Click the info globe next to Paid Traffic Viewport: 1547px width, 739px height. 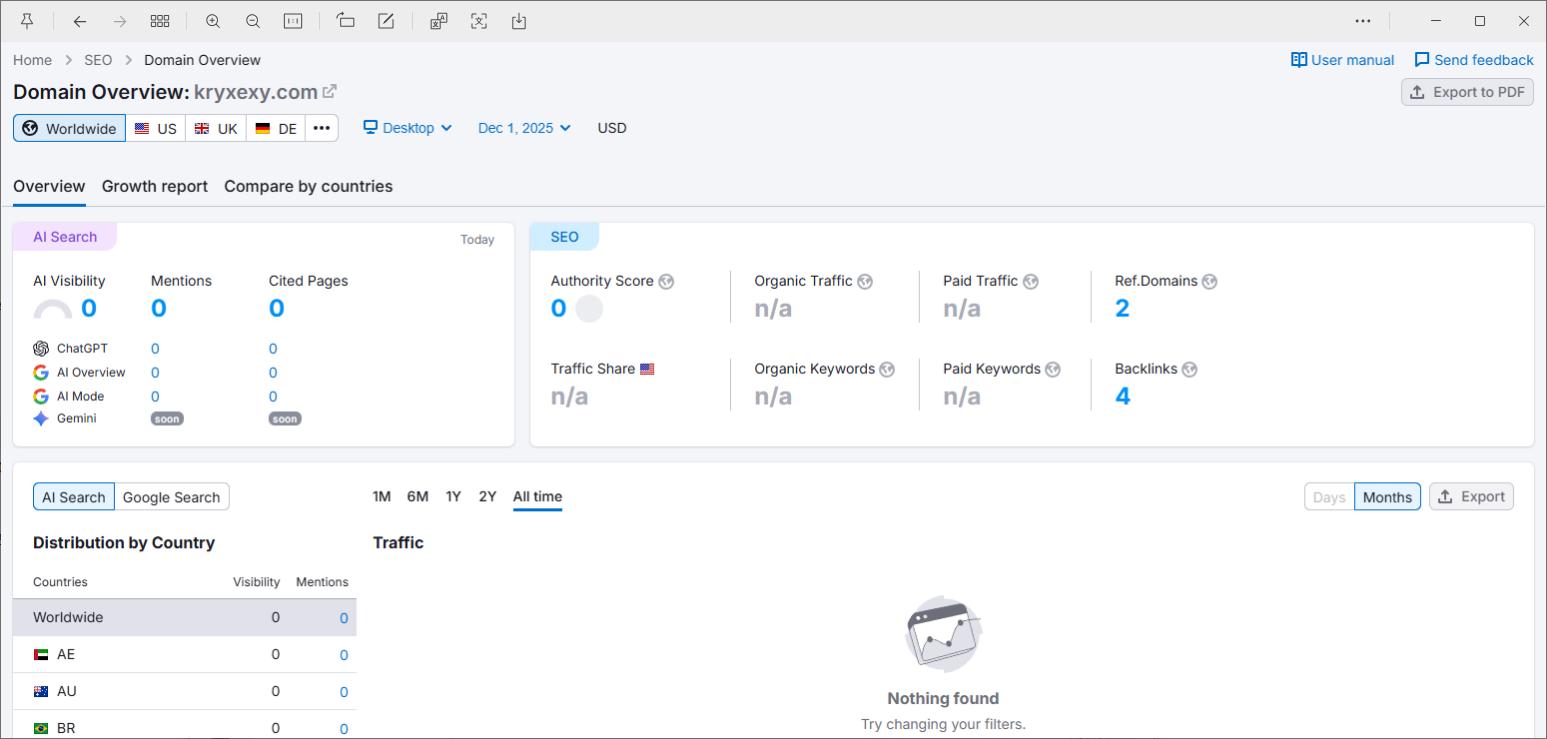(x=1031, y=282)
